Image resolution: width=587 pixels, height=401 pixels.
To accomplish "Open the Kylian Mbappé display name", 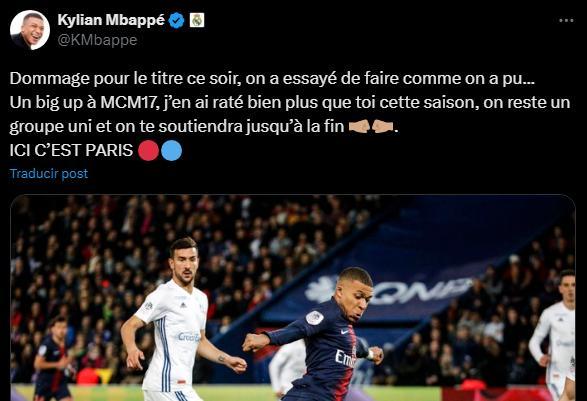I will (111, 20).
